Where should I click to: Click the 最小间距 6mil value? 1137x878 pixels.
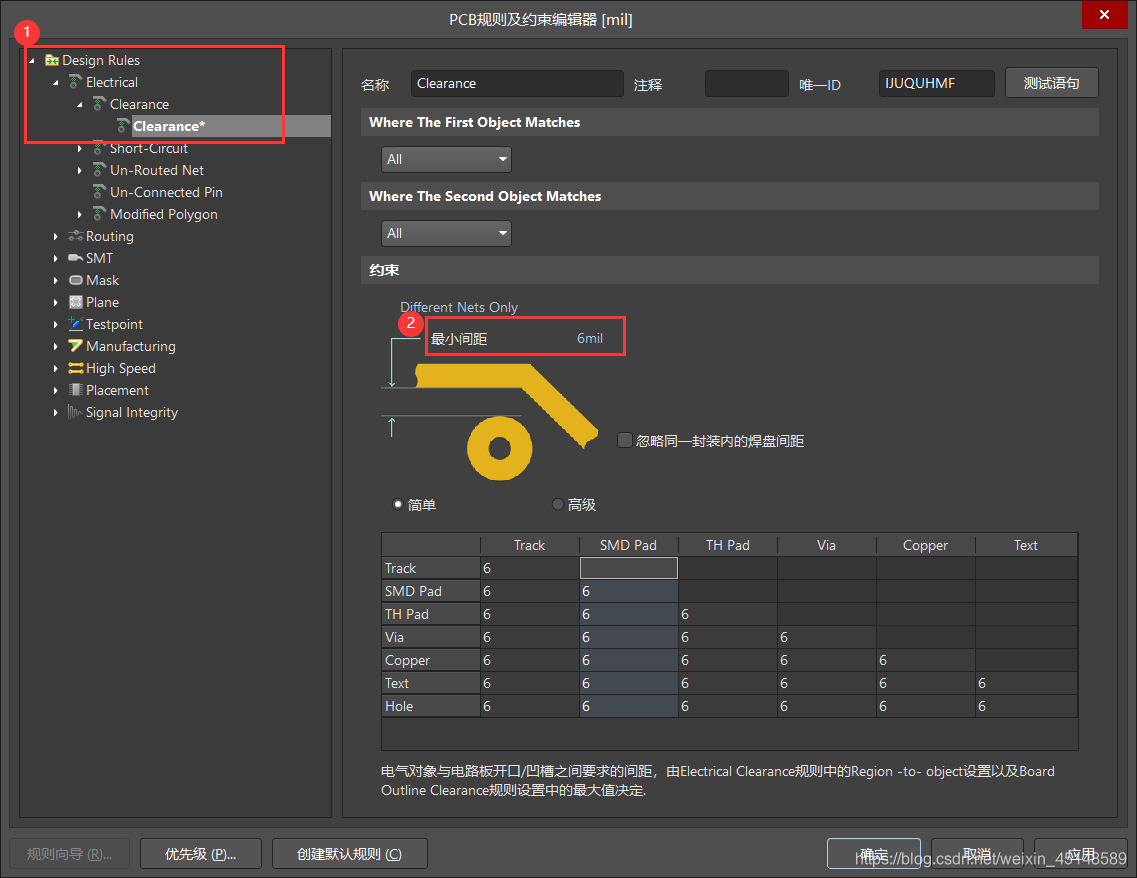589,339
